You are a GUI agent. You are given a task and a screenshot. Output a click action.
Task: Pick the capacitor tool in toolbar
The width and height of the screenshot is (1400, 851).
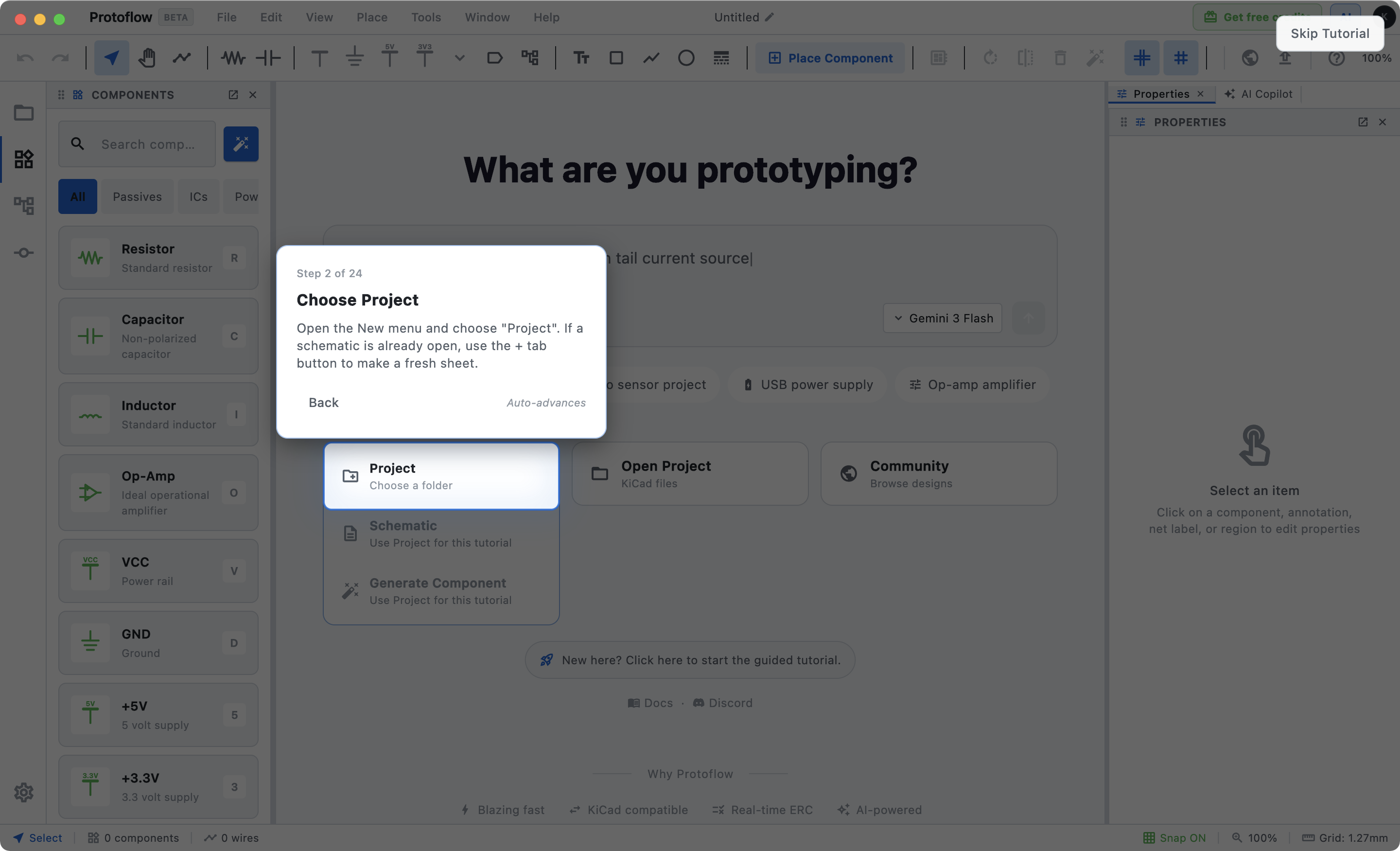[268, 57]
